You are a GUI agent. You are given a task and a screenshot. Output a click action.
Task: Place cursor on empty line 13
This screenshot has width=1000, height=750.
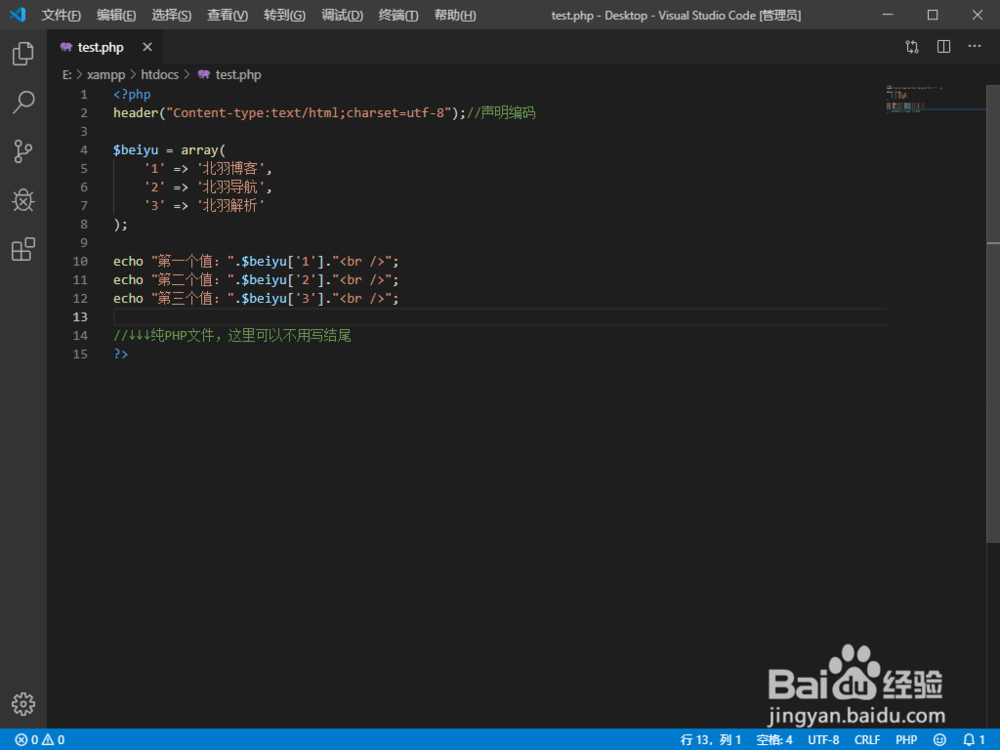point(499,317)
